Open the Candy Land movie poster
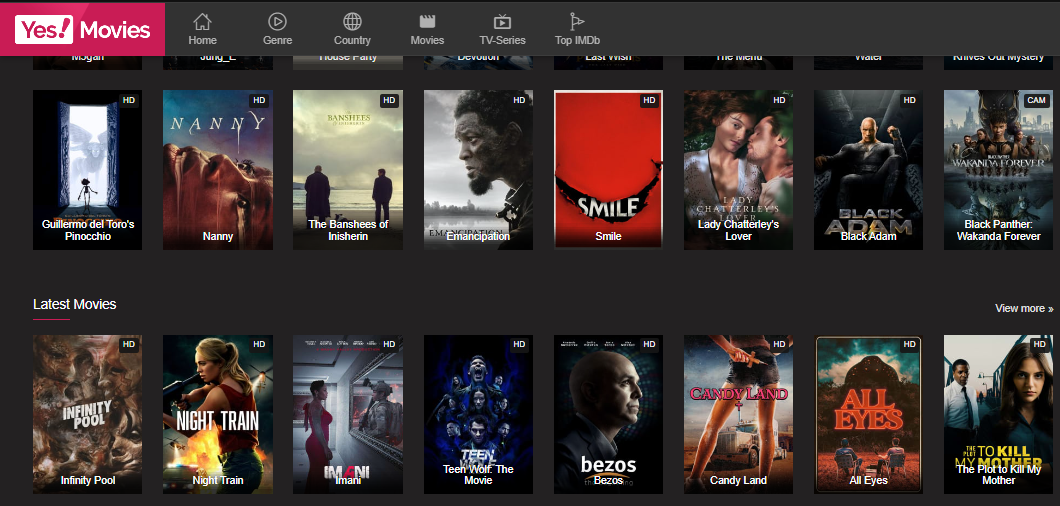This screenshot has height=506, width=1060. 738,414
